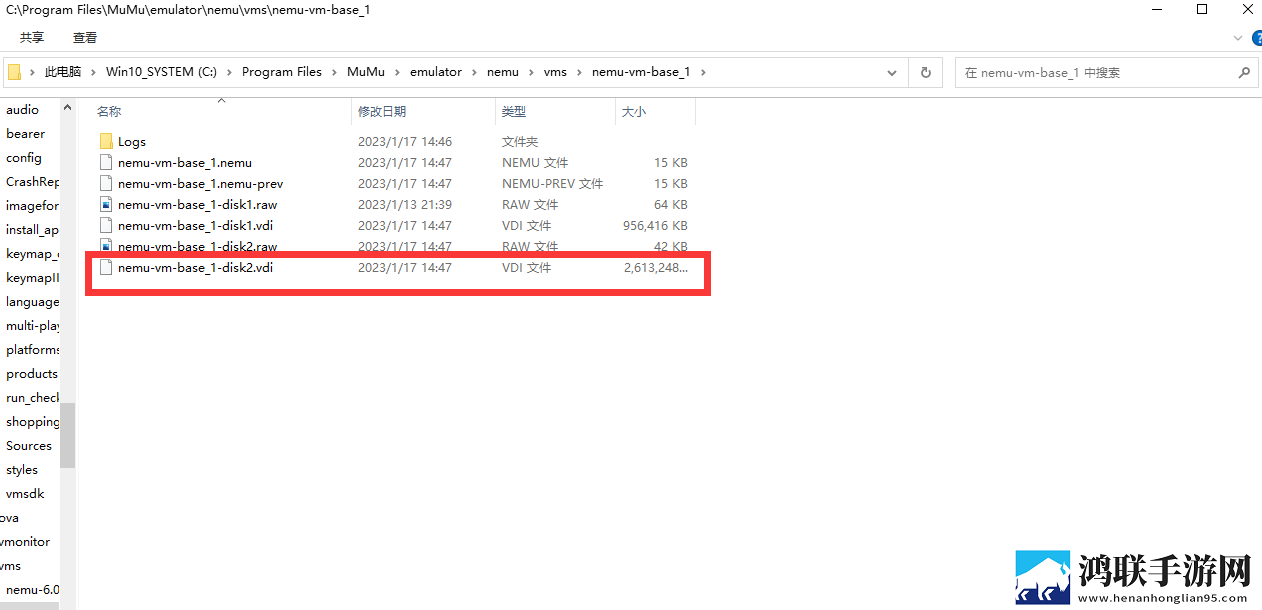
Task: Click the navigation pane scrollbar thumb
Action: coord(67,435)
